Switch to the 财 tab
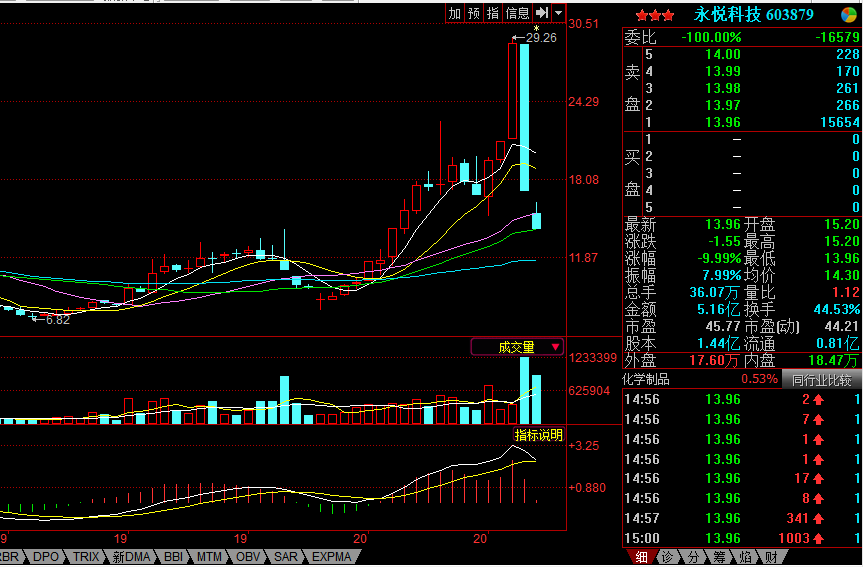 pyautogui.click(x=771, y=557)
